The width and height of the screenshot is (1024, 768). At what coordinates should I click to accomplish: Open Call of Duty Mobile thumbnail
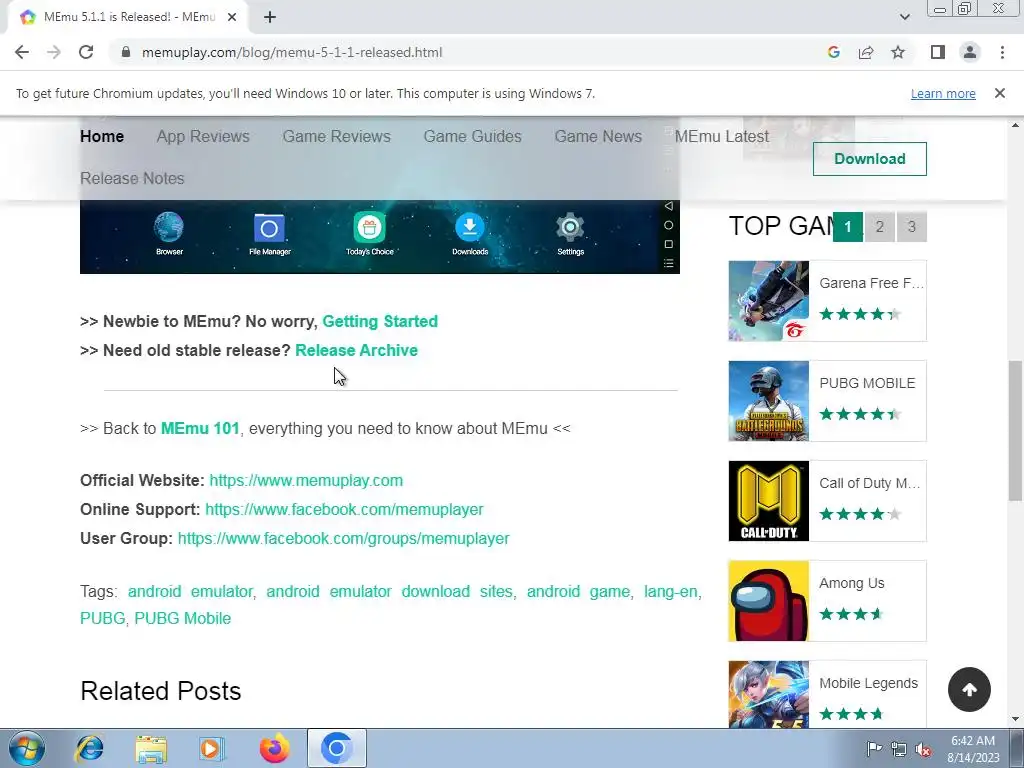pos(769,501)
